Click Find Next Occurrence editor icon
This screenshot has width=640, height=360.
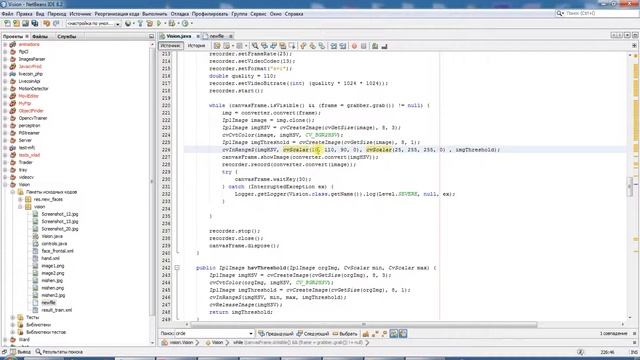point(273,46)
